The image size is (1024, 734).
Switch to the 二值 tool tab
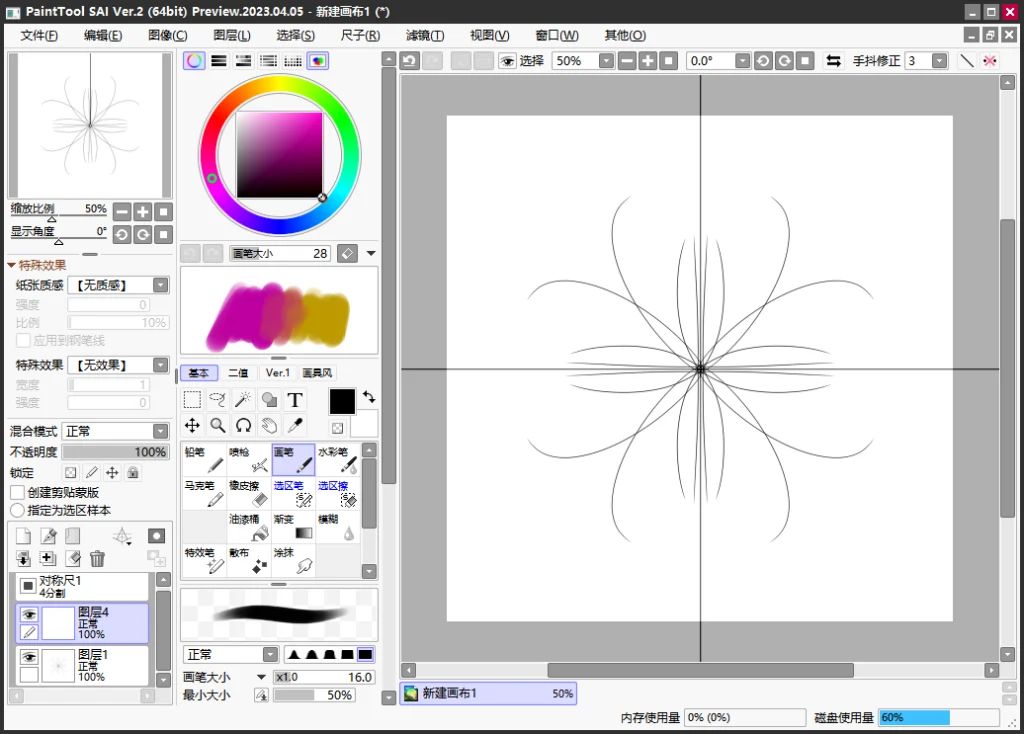(238, 373)
